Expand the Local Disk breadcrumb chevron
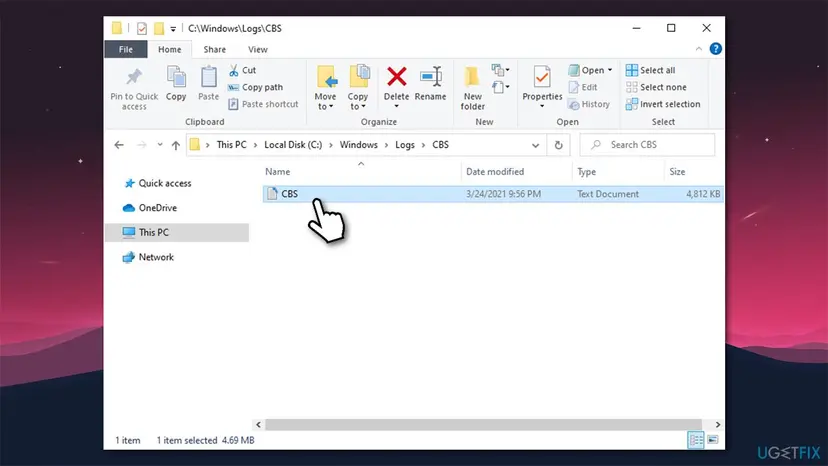Screen dimensions: 828x466 tap(331, 145)
